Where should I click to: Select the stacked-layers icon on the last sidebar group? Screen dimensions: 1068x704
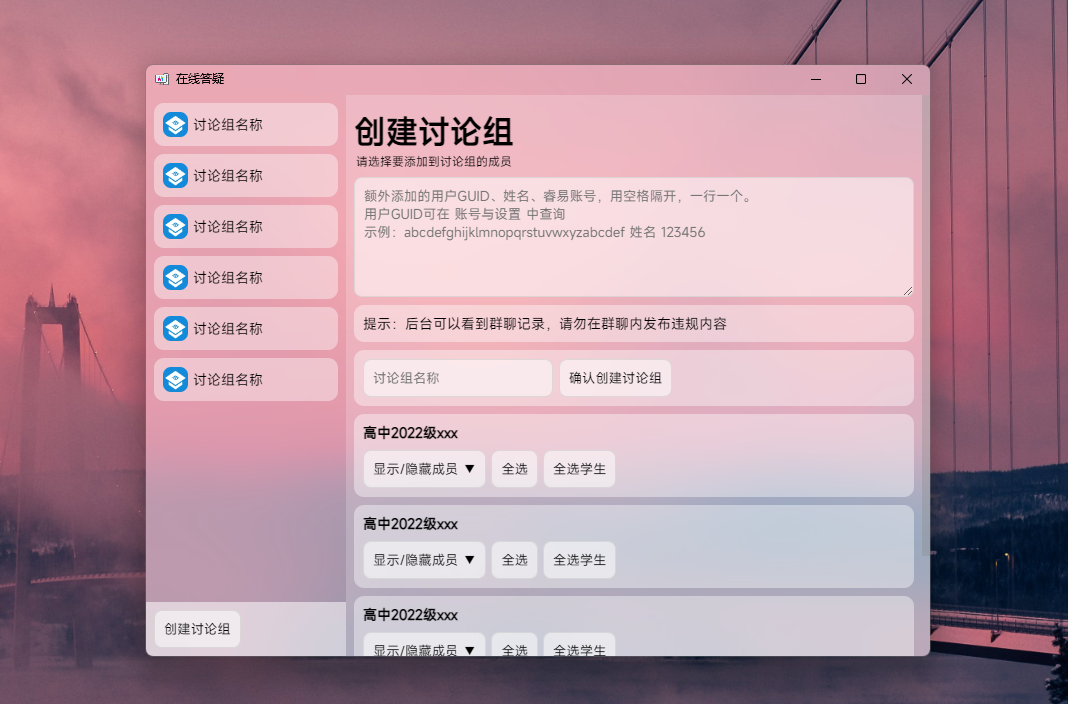point(173,379)
